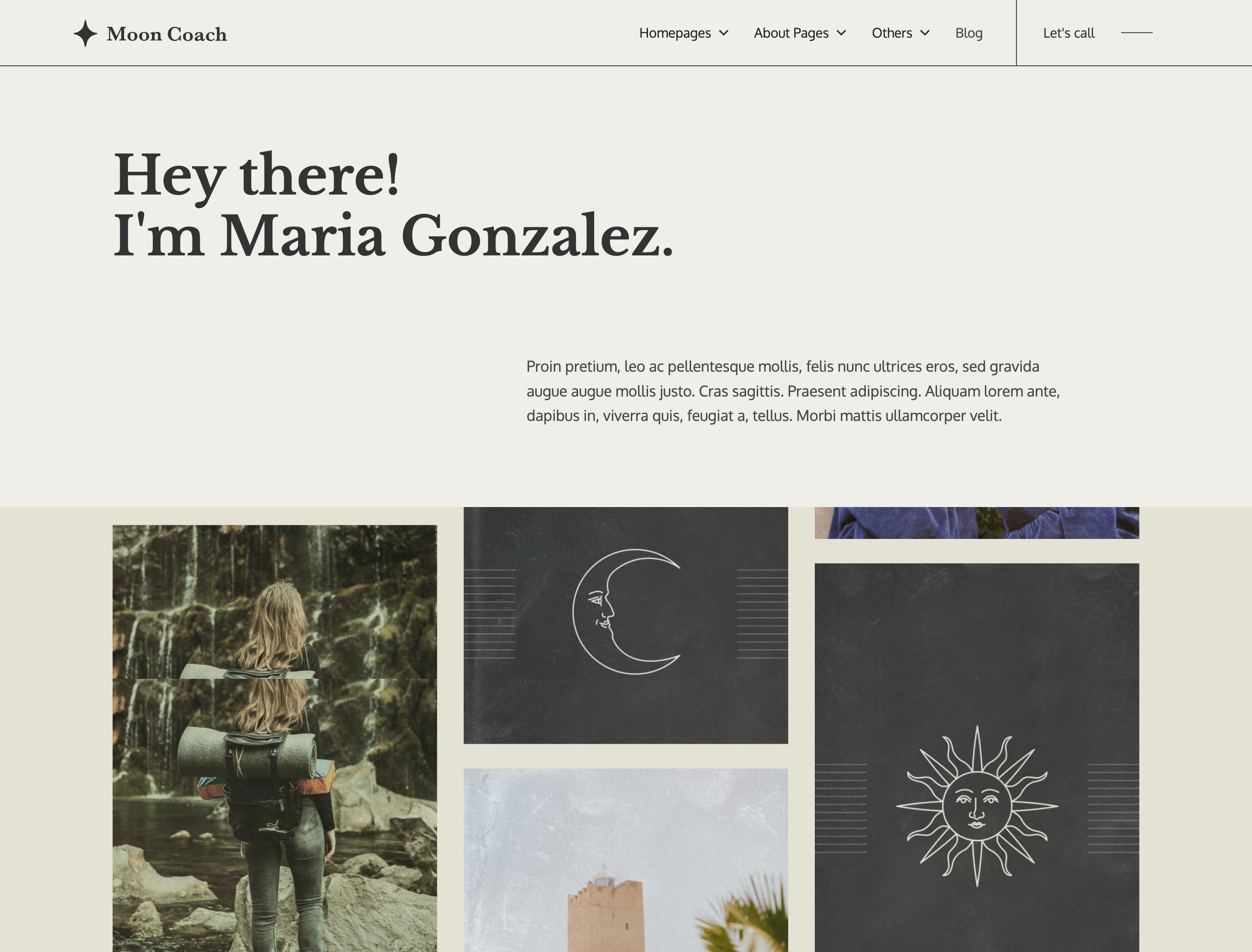Select the Homepages menu item
This screenshot has height=952, width=1252.
pyautogui.click(x=675, y=33)
